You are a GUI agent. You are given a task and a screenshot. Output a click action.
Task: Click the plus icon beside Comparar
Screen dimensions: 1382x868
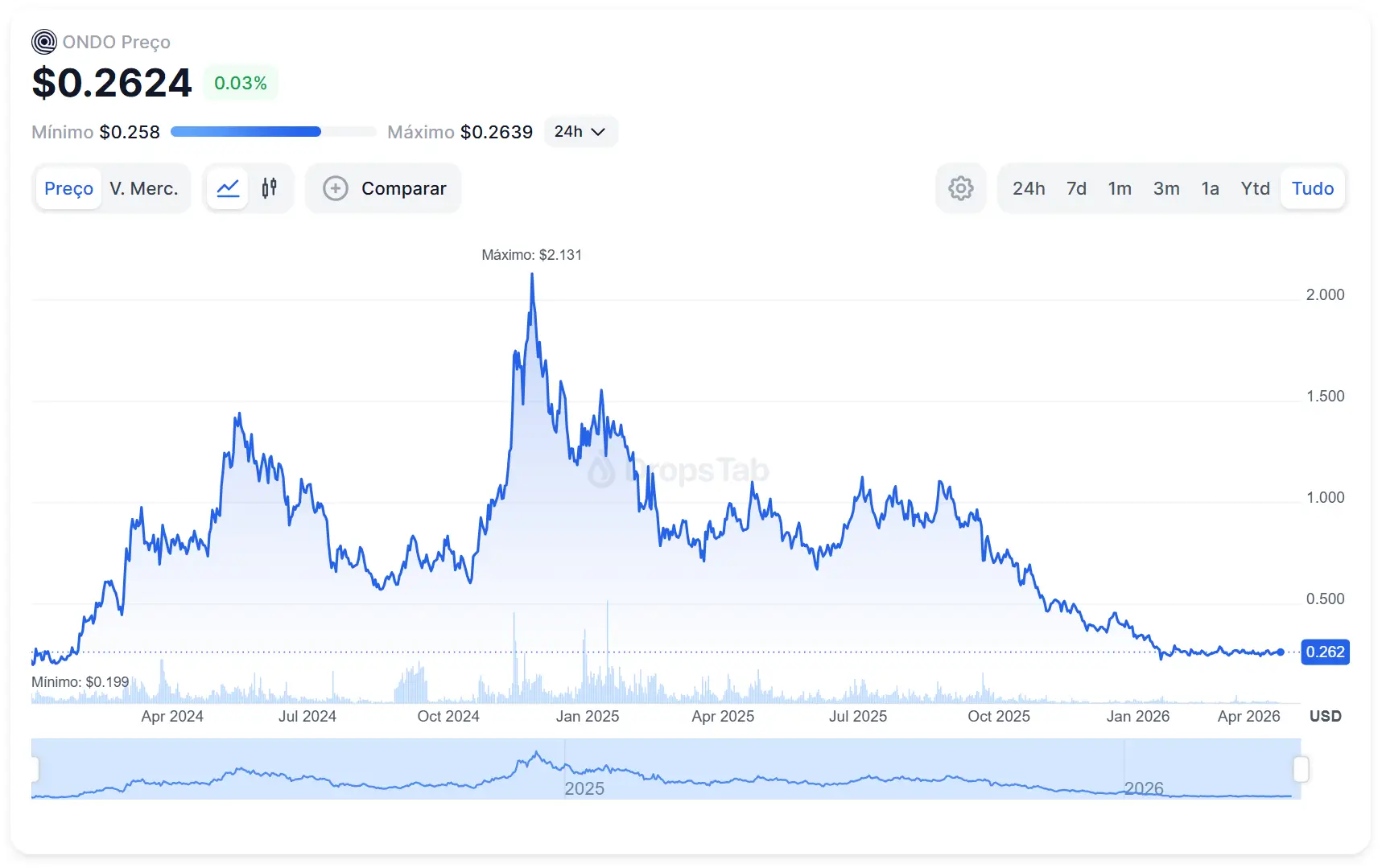(x=336, y=188)
